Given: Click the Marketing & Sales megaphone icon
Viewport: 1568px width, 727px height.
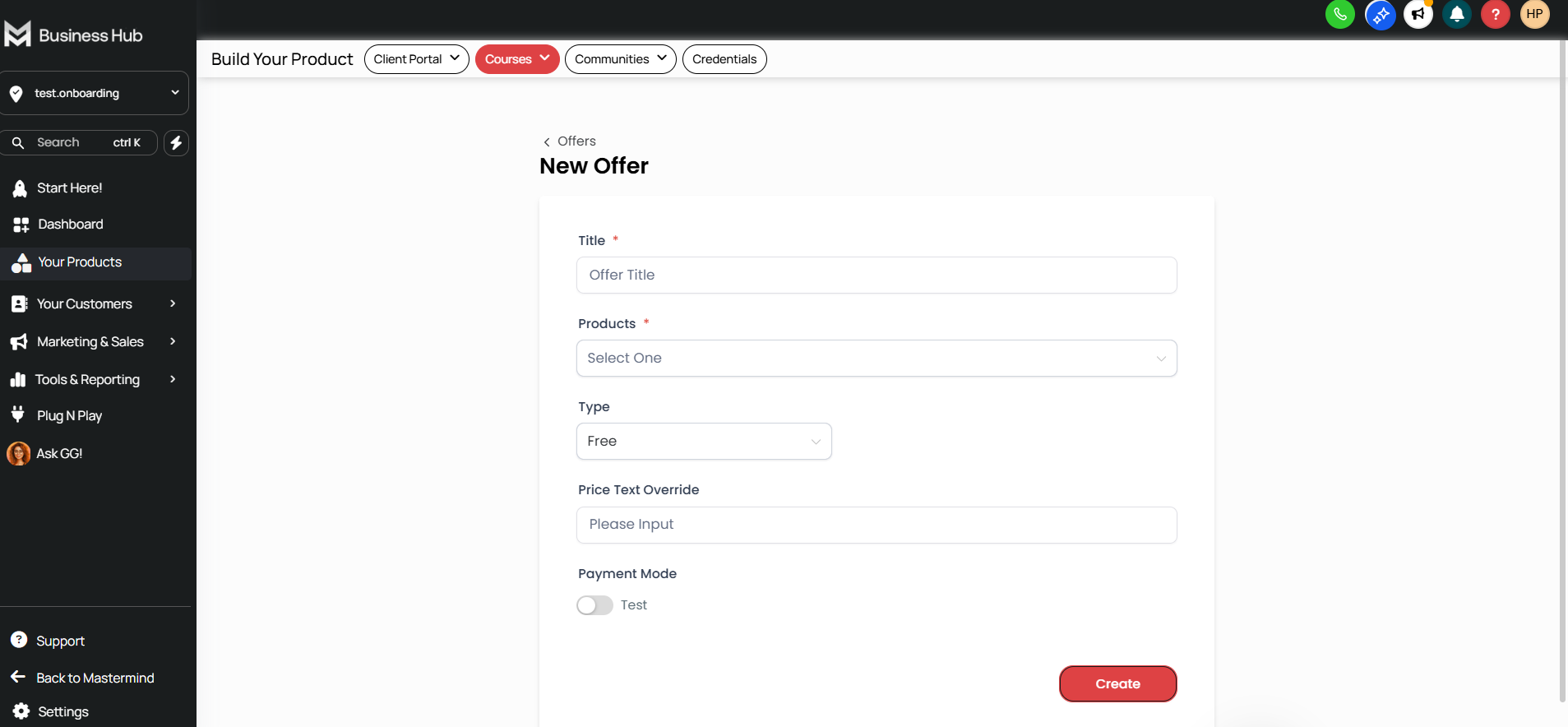Looking at the screenshot, I should 19,342.
